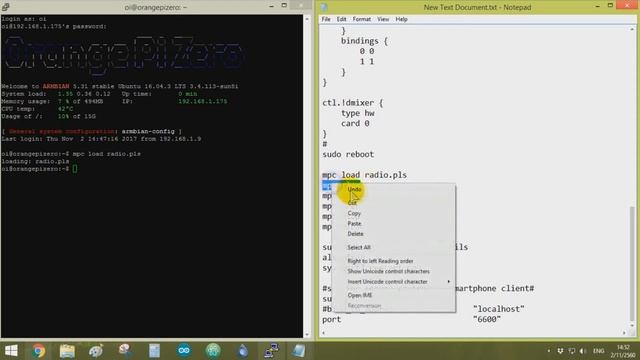
Task: Open the File menu in Notepad
Action: coord(326,19)
